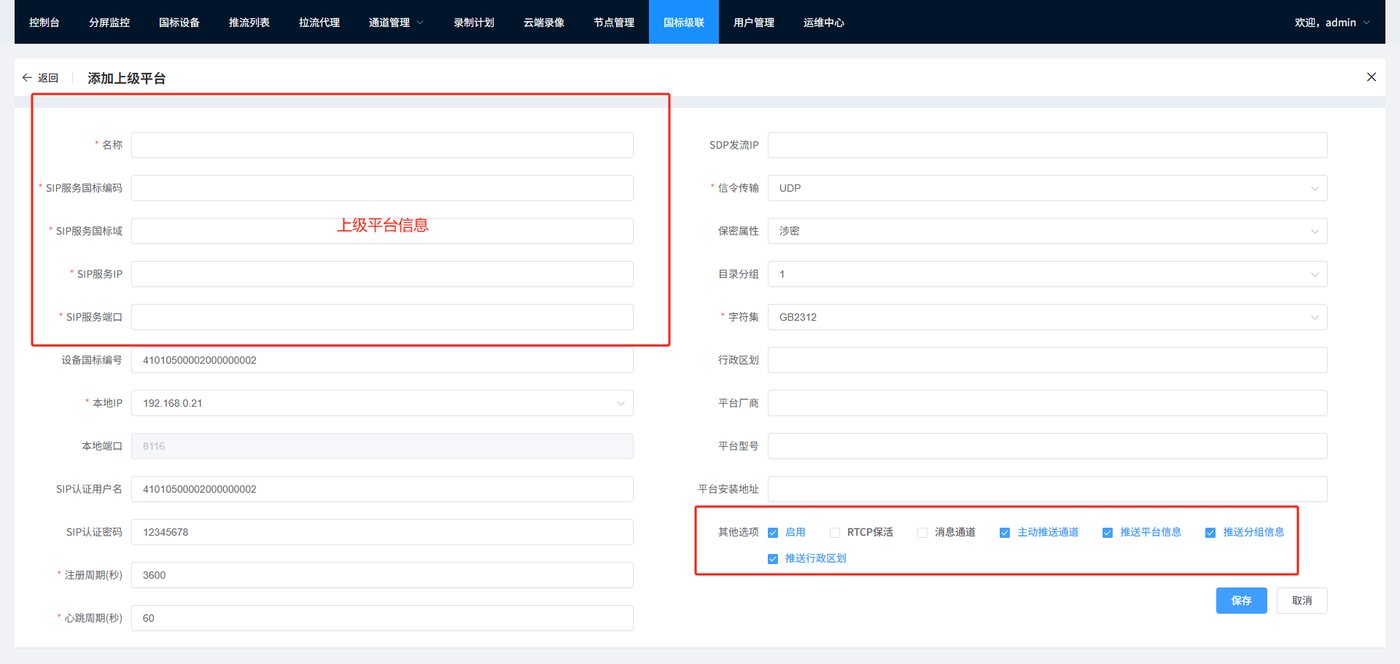Focus the SIP服务IP input field
1400x664 pixels.
click(382, 274)
